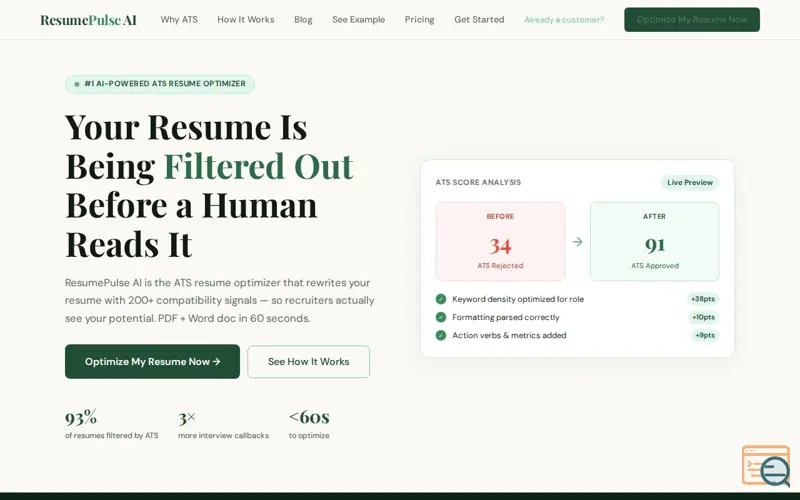Click the browser magnifier widget icon
Screen dimensions: 800x500
point(766,466)
